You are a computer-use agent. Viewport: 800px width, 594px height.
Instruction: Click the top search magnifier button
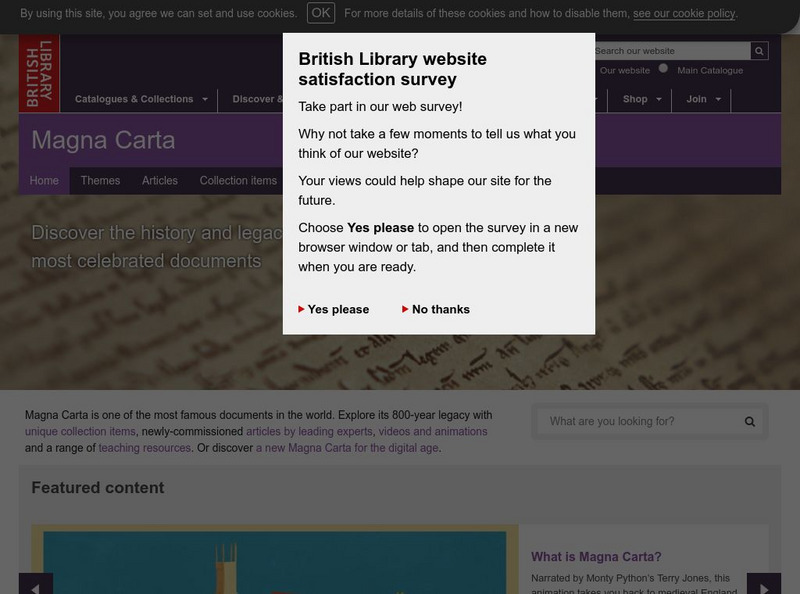[x=759, y=51]
